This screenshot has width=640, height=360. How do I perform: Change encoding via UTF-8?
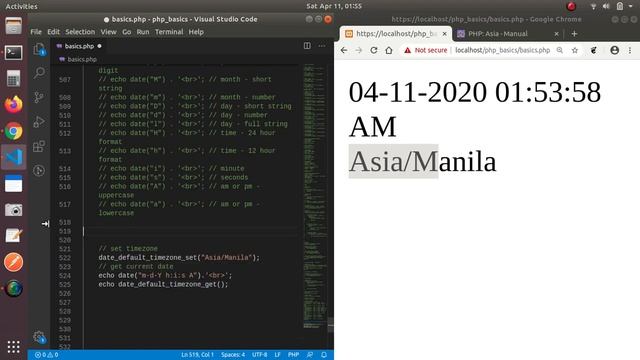[x=260, y=355]
